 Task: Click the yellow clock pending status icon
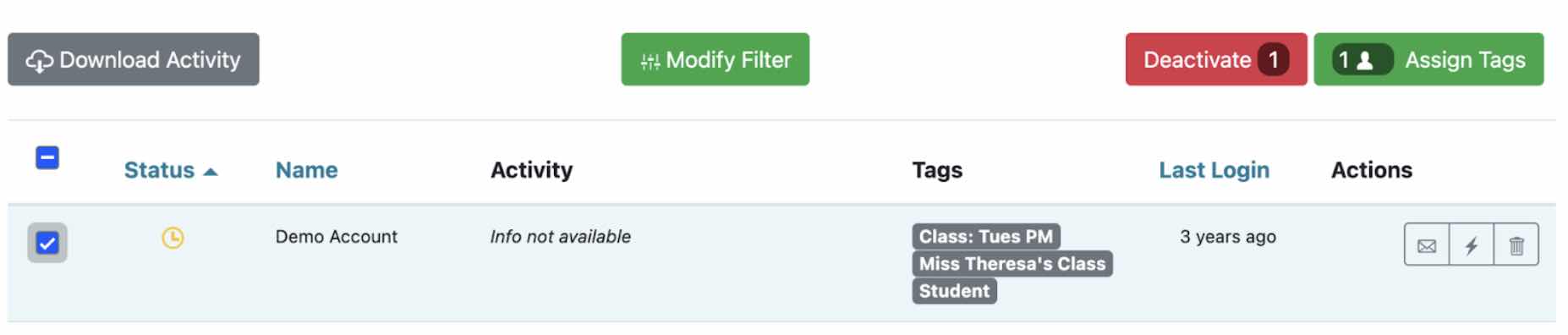click(173, 238)
